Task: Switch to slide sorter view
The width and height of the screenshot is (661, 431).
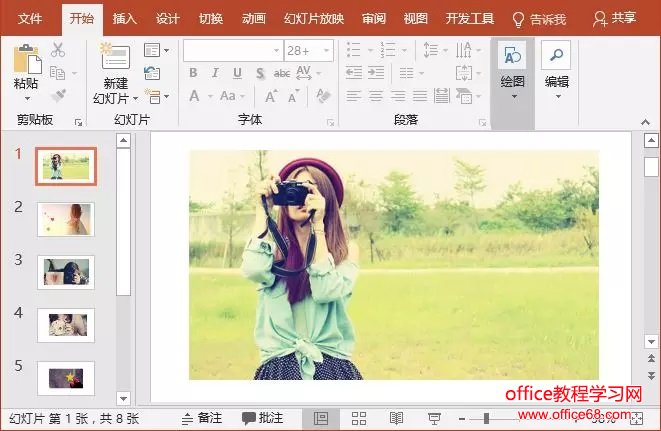Action: (x=359, y=418)
